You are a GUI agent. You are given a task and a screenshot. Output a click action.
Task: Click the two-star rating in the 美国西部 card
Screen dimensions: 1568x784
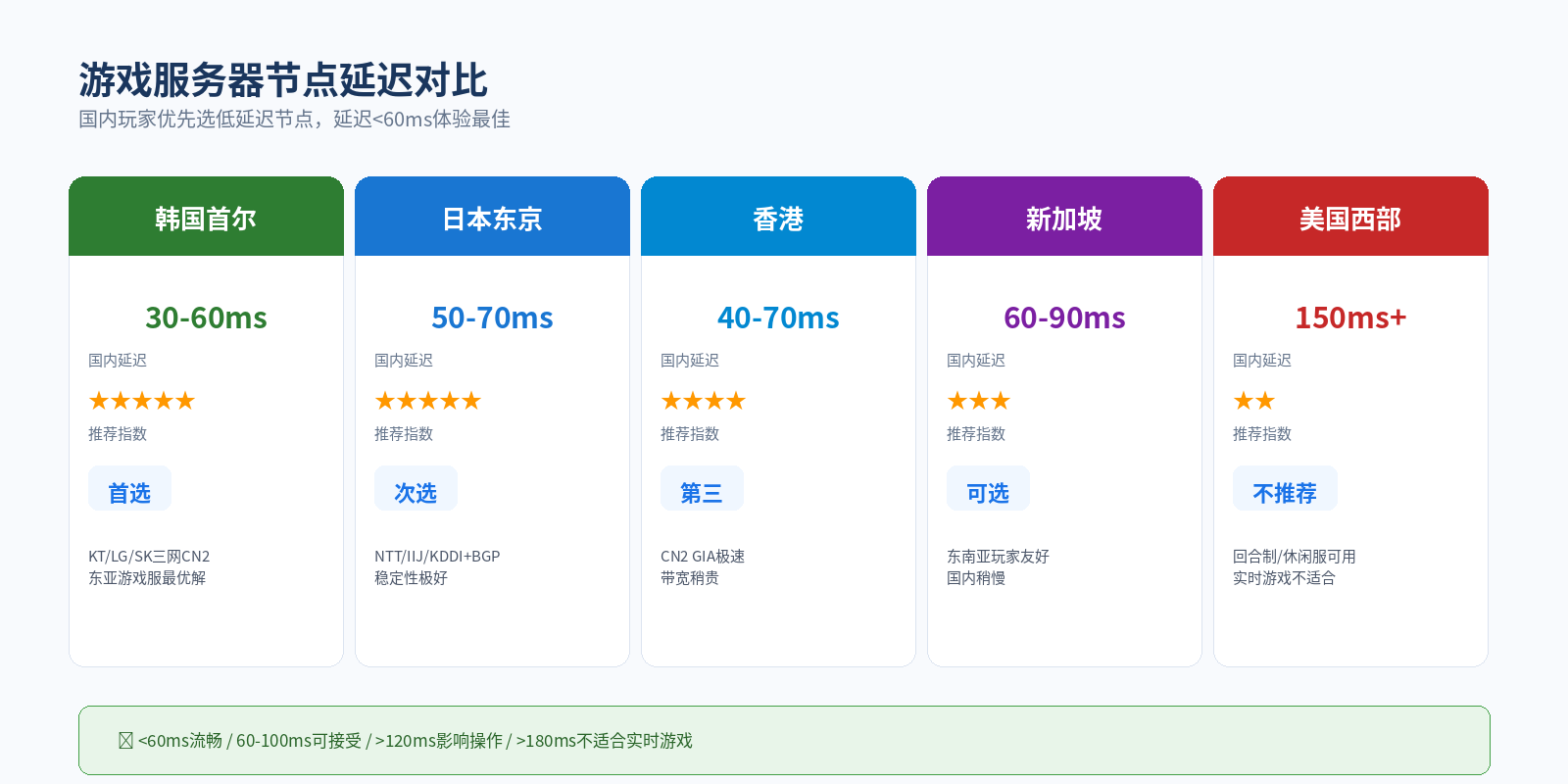1254,401
